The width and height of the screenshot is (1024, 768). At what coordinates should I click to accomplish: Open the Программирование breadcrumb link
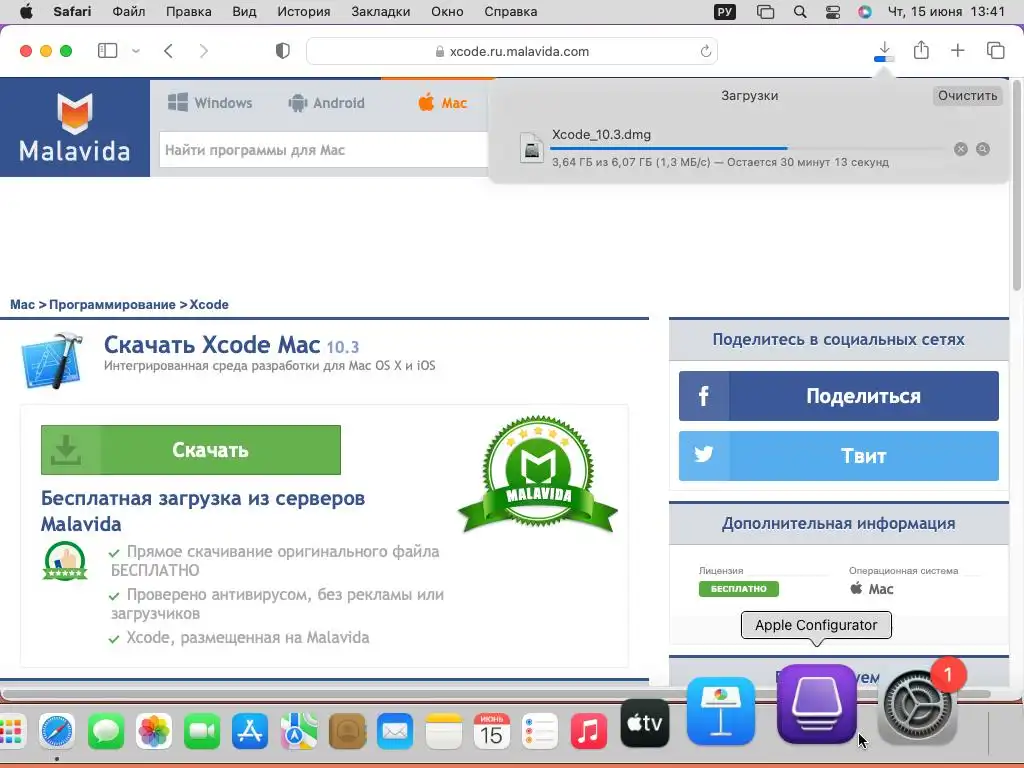point(112,304)
